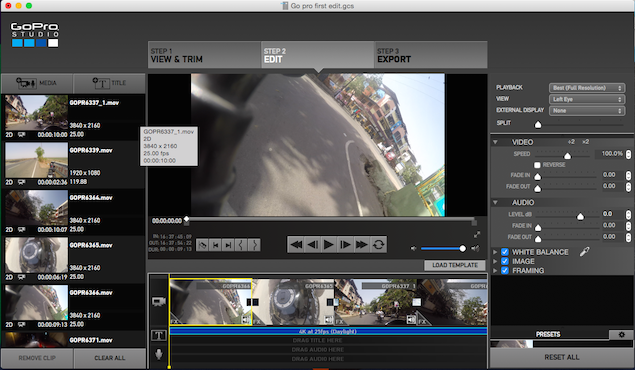Image resolution: width=635 pixels, height=370 pixels.
Task: Step forward one frame
Action: coord(345,245)
